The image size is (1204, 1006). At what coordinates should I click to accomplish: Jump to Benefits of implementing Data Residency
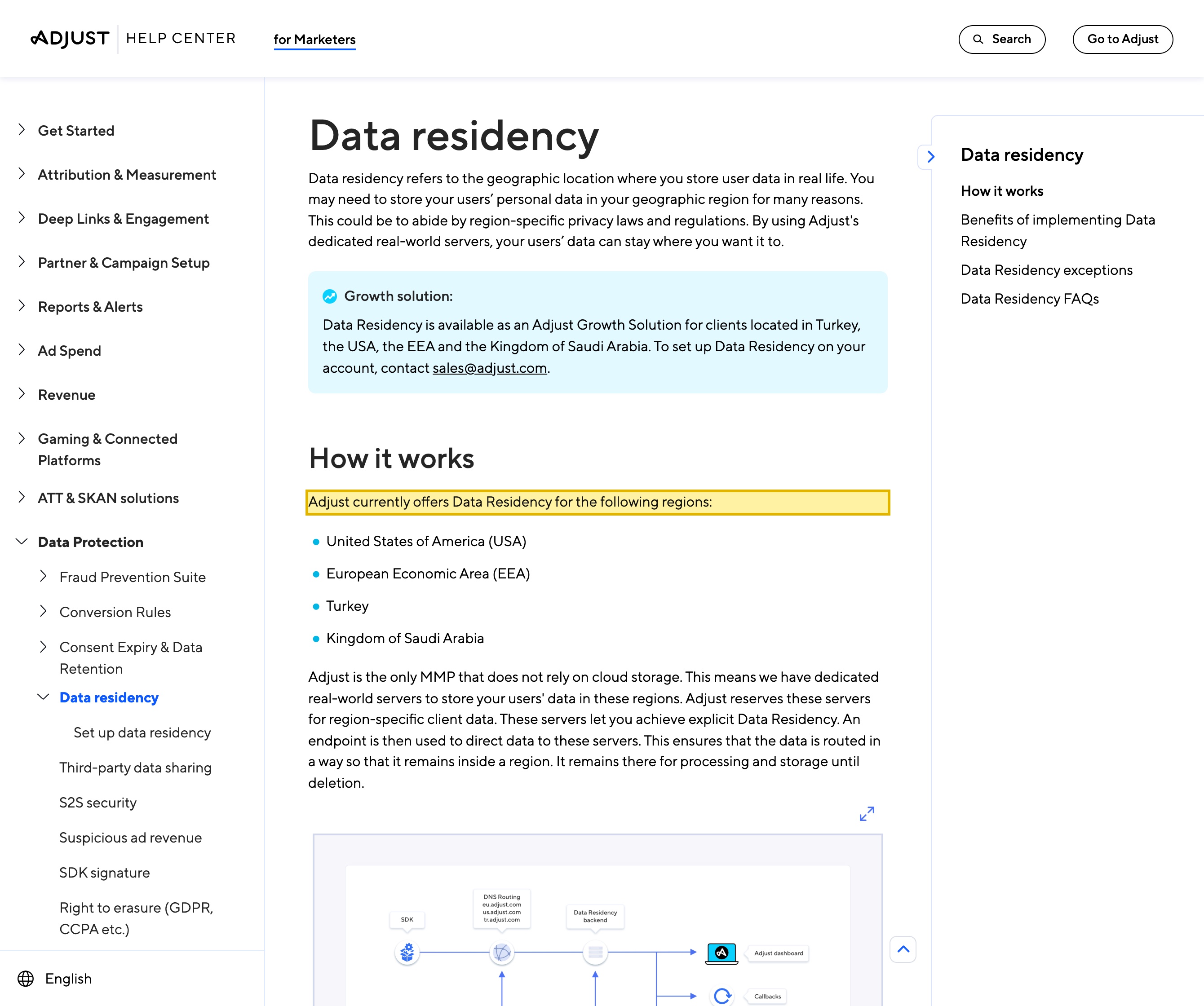(x=1058, y=230)
